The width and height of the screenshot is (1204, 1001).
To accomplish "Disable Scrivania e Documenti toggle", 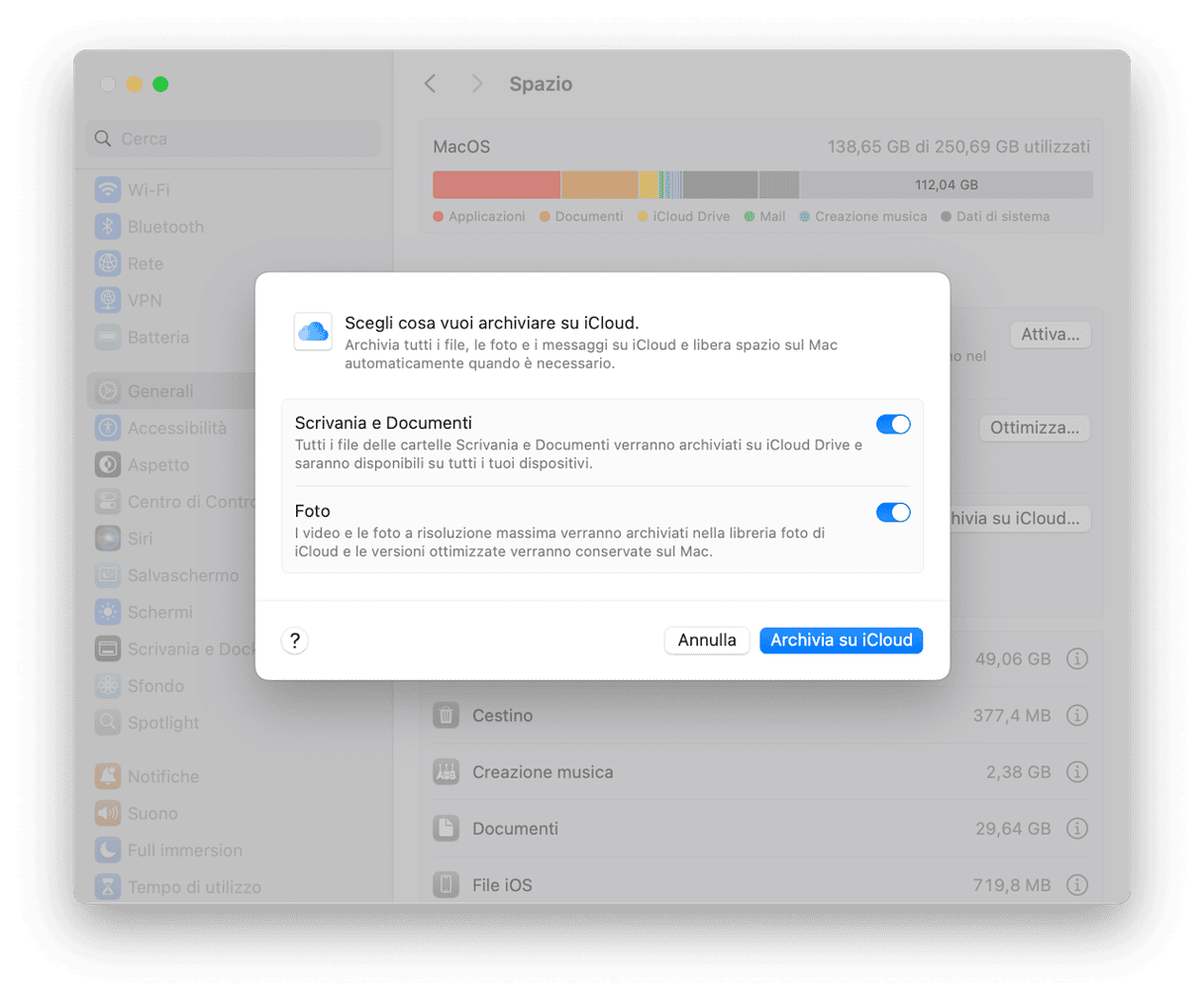I will 893,425.
